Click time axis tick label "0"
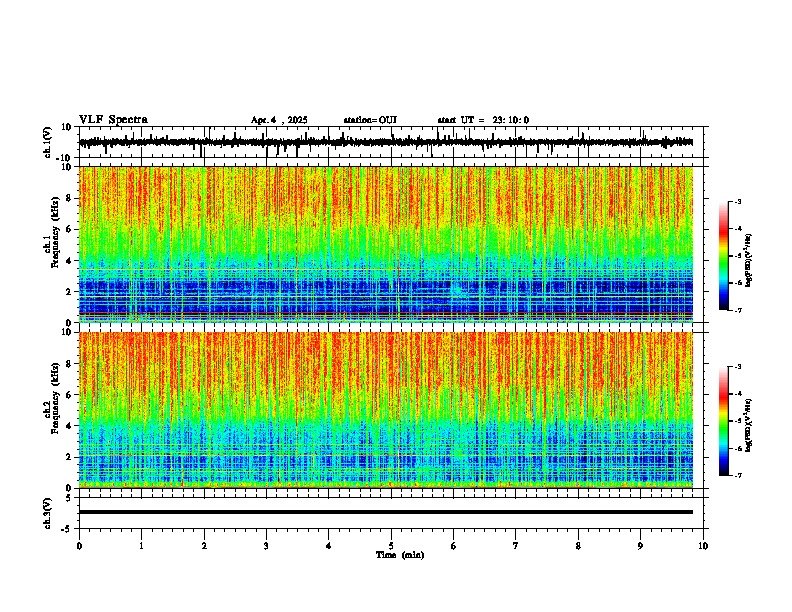Image resolution: width=792 pixels, height=612 pixels. point(79,546)
